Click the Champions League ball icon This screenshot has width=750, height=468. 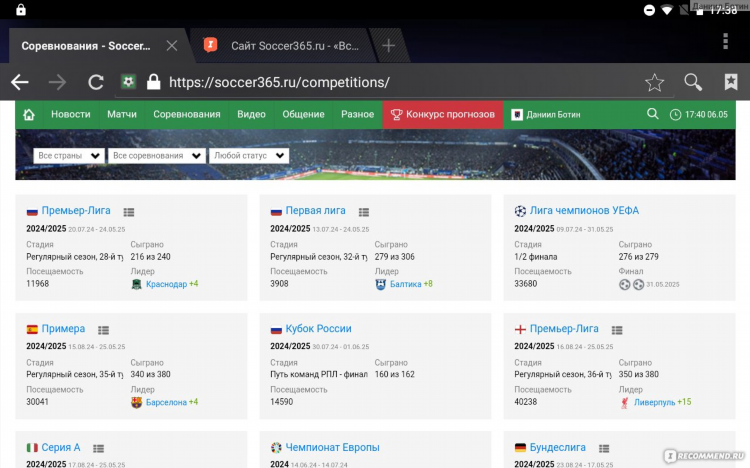point(520,211)
